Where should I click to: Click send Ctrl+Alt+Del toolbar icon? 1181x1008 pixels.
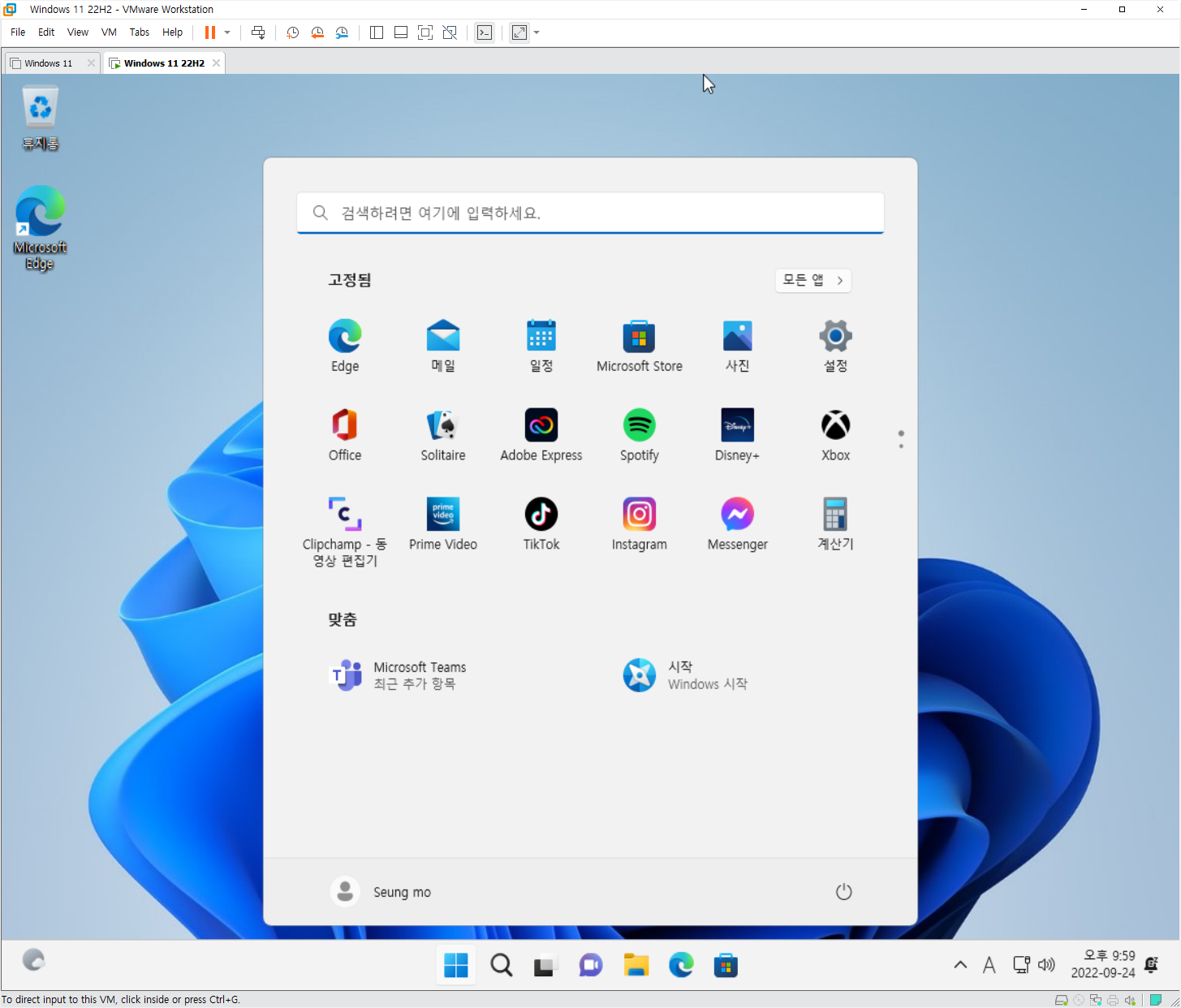[x=258, y=32]
